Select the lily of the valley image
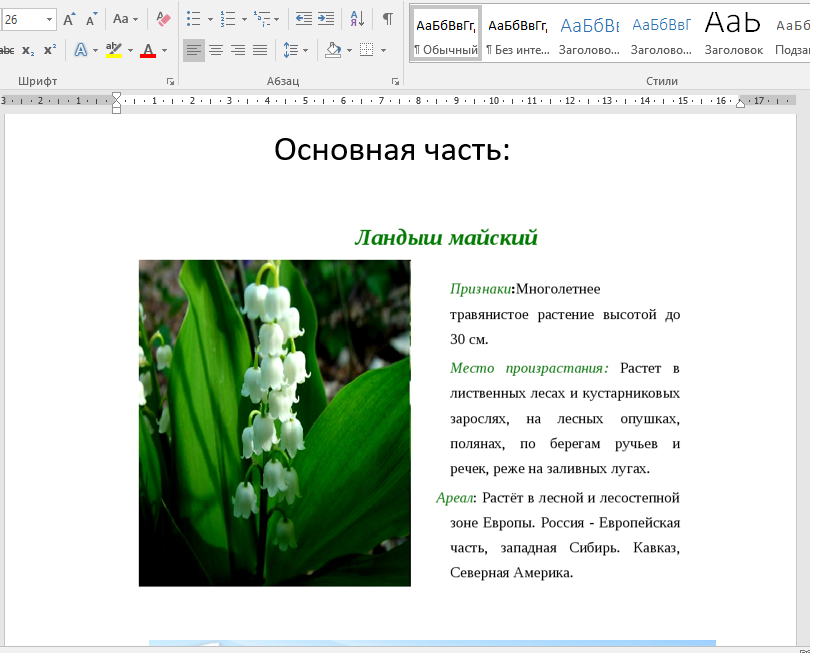 coord(275,423)
